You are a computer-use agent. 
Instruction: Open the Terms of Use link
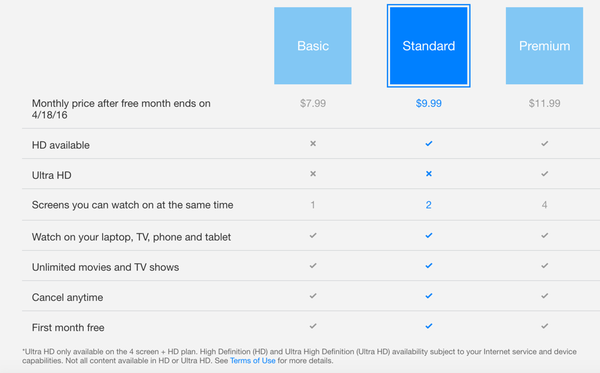click(253, 361)
